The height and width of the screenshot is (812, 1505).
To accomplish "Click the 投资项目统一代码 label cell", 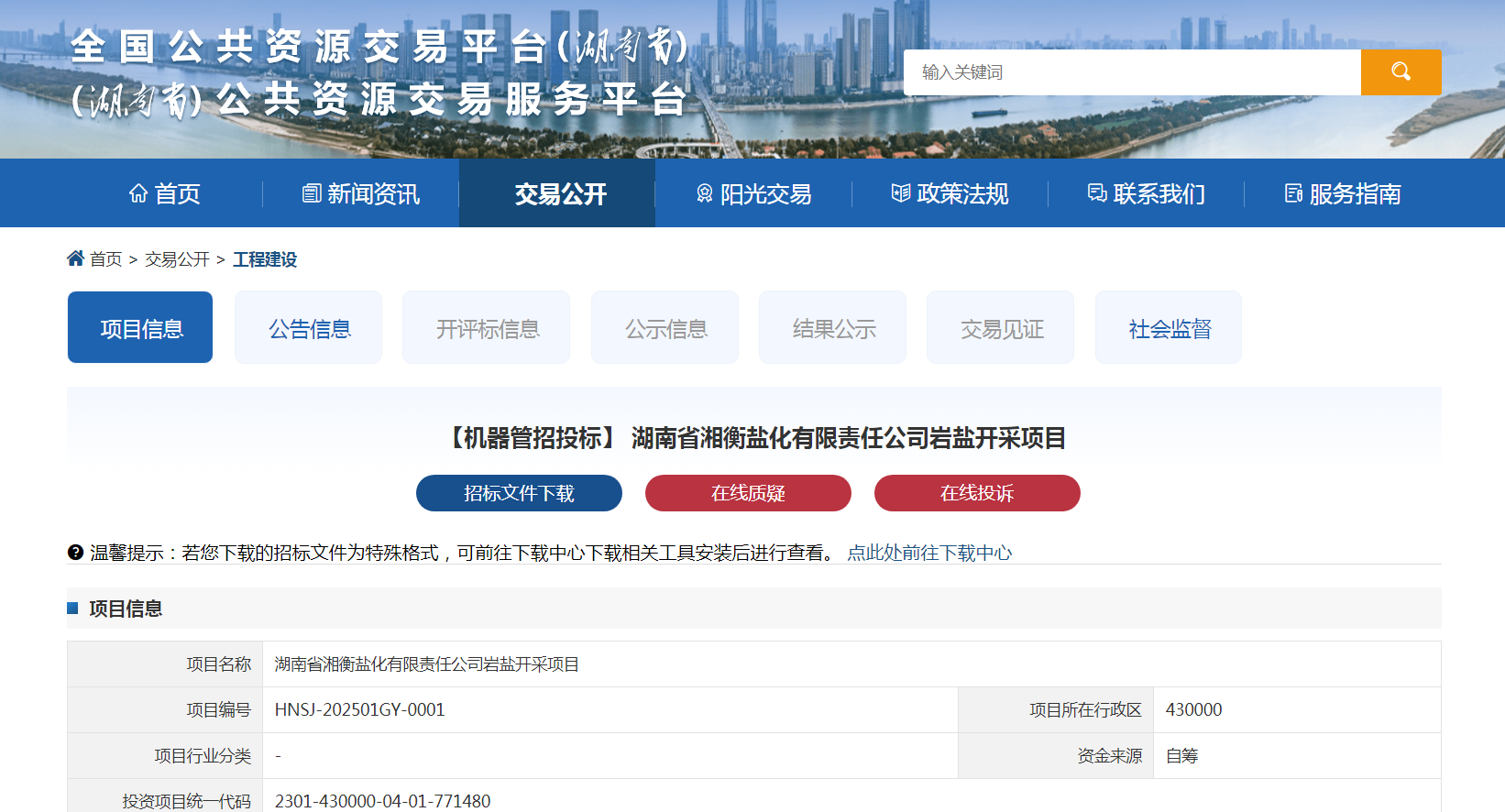I will [x=165, y=796].
